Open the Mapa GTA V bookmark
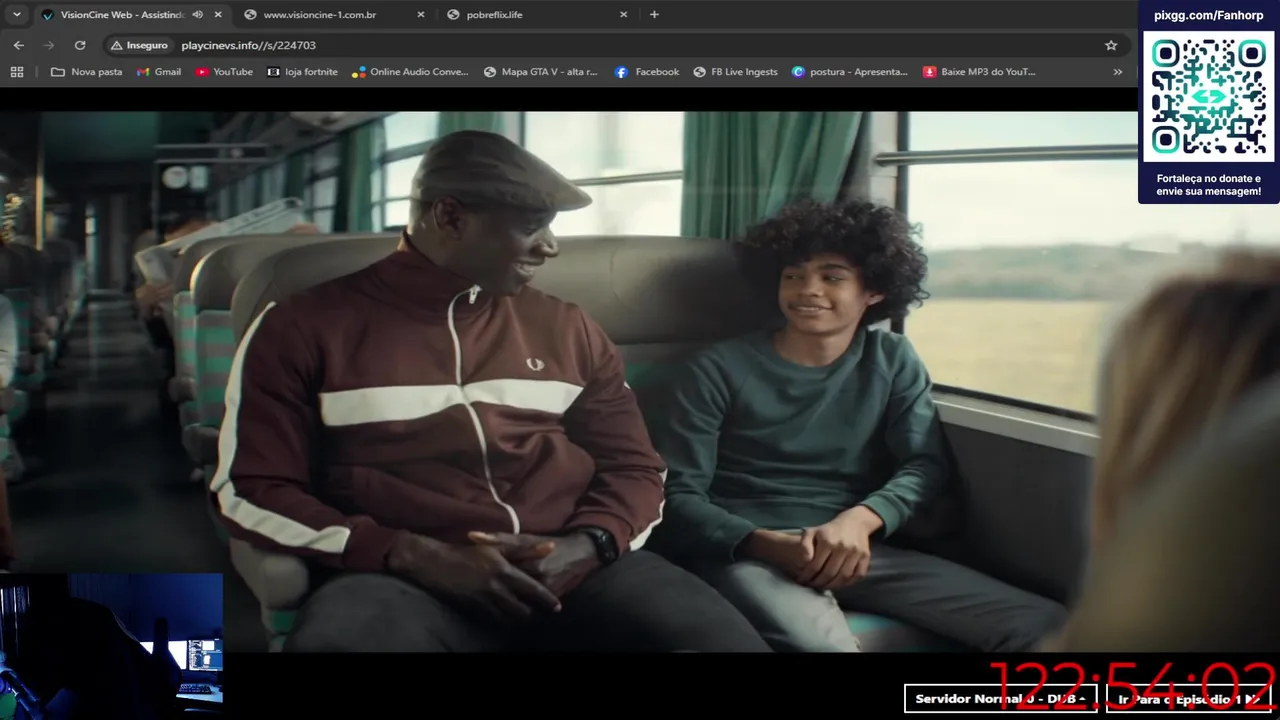This screenshot has width=1280, height=720. (540, 72)
